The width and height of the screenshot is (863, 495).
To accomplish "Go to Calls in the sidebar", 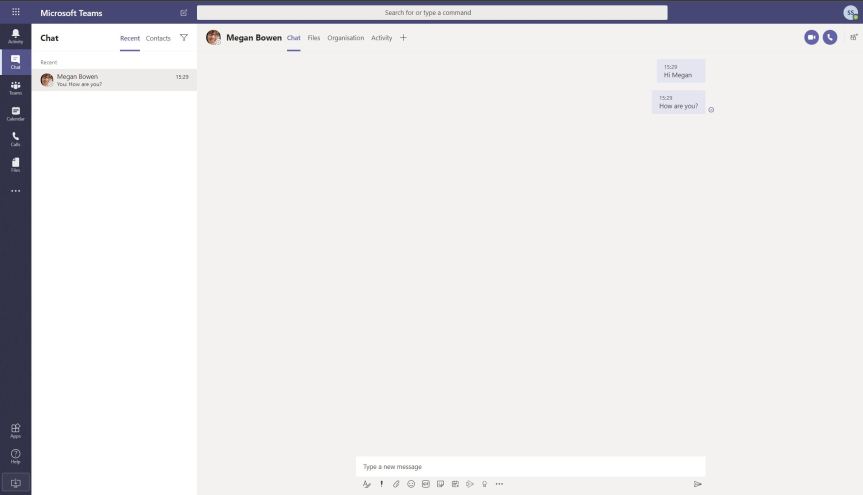I will (x=15, y=139).
